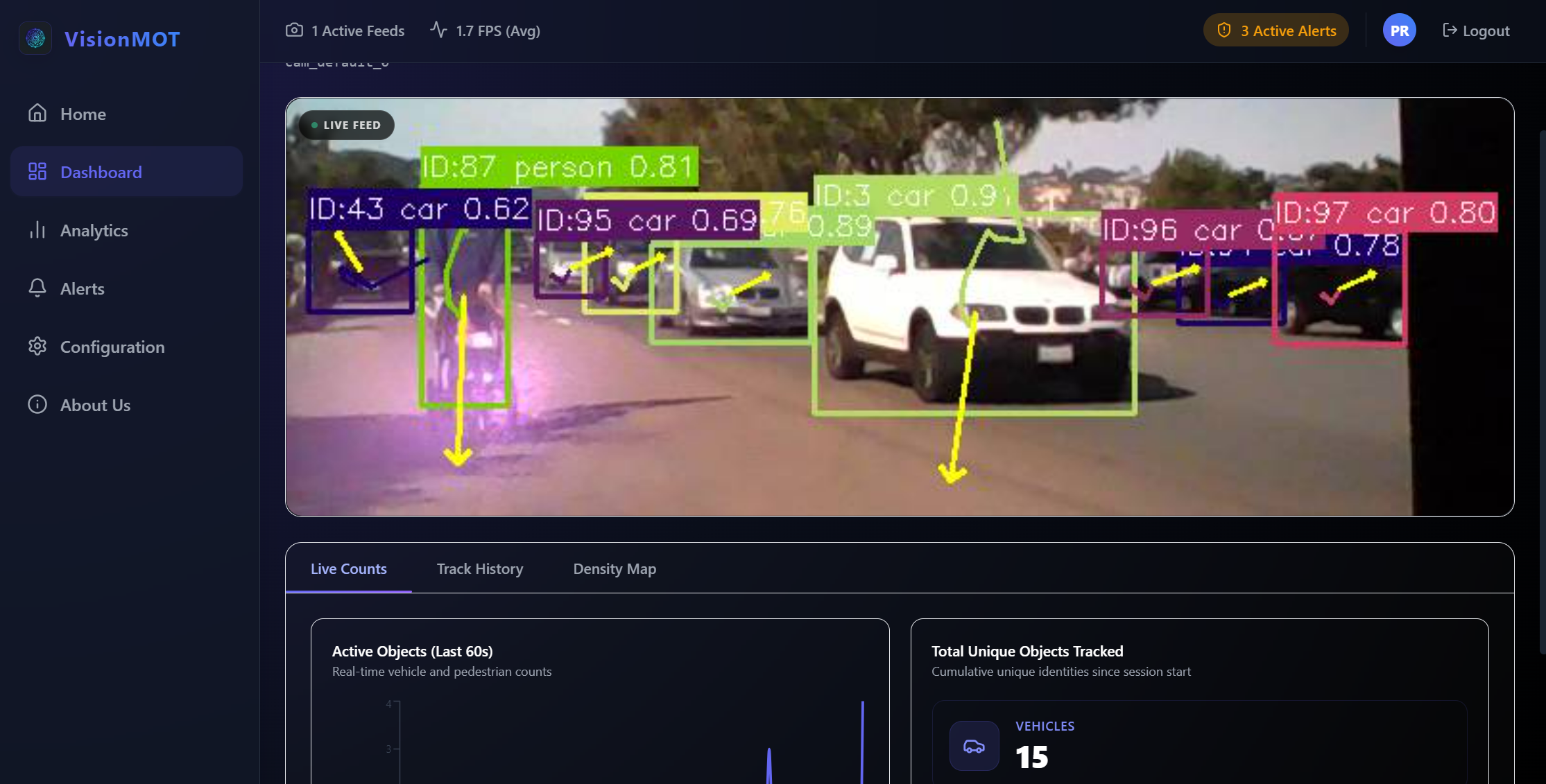Open the Alerts page
Viewport: 1546px width, 784px height.
pos(126,288)
